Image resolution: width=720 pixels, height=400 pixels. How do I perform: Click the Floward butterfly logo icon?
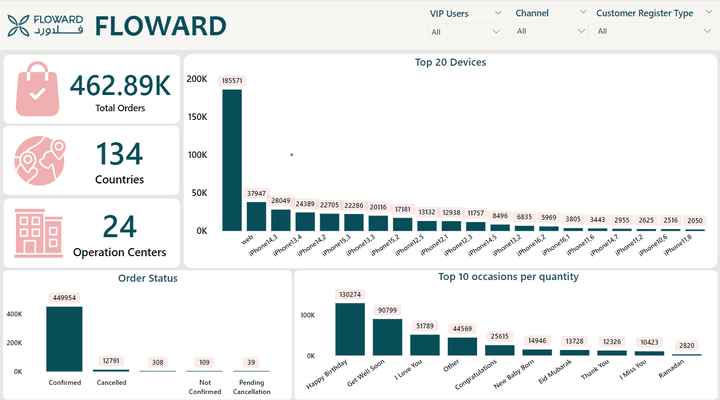[x=18, y=25]
